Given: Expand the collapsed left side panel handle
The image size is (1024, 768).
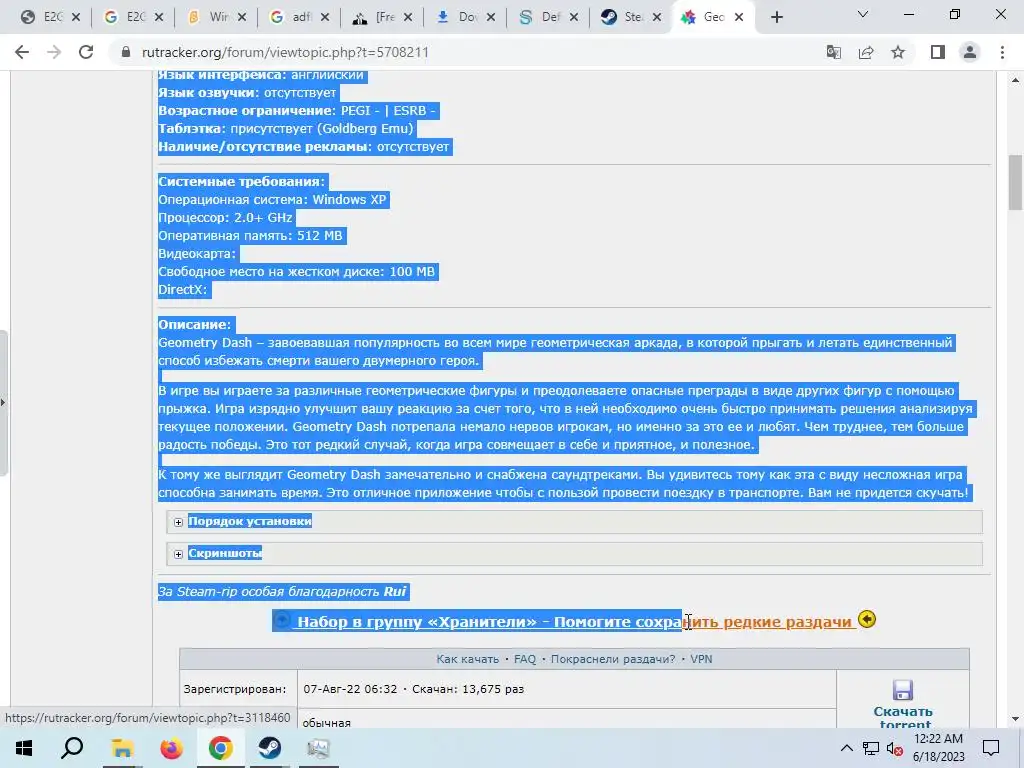Looking at the screenshot, I should 3,403.
